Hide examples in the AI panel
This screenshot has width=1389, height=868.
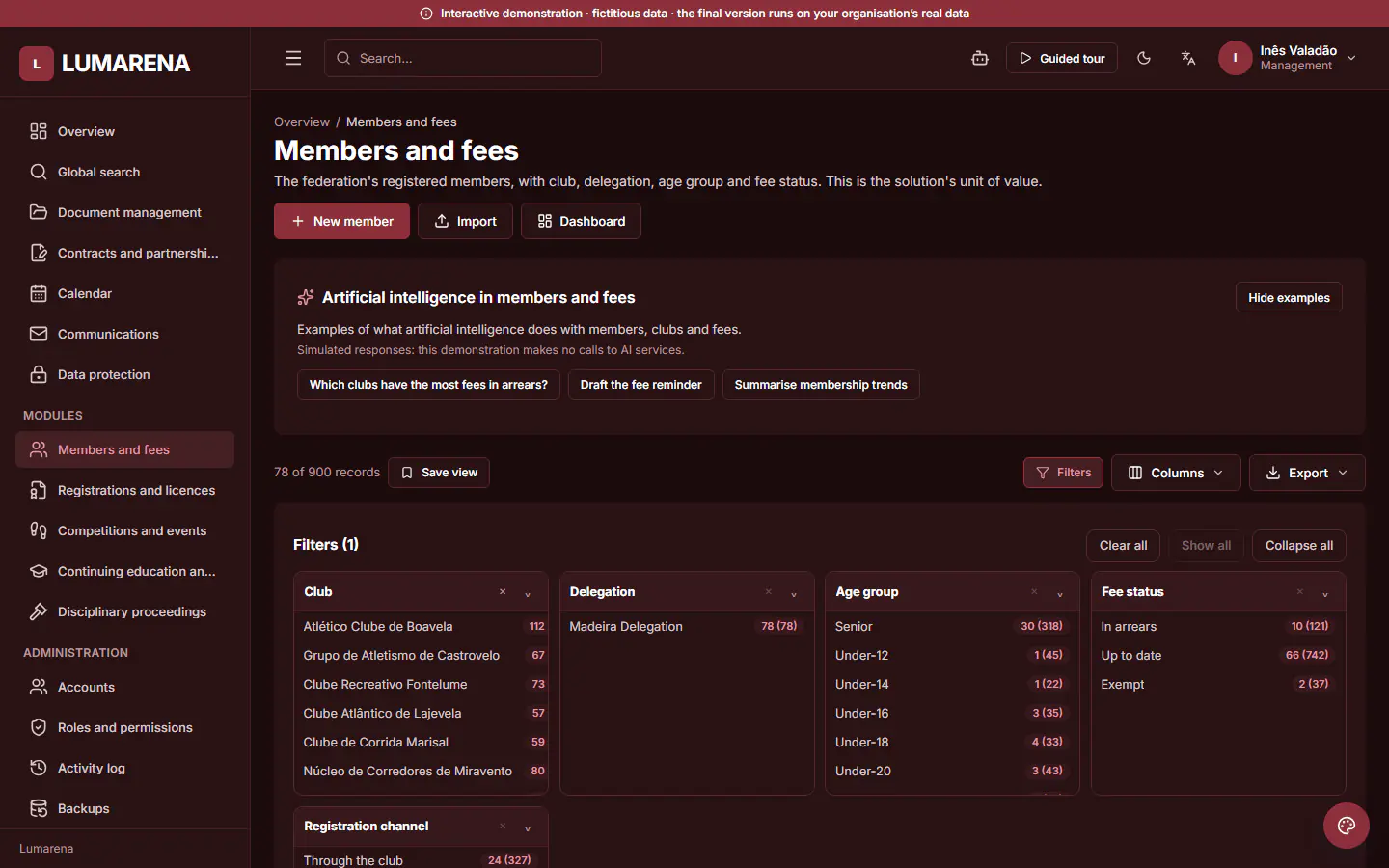tap(1289, 297)
